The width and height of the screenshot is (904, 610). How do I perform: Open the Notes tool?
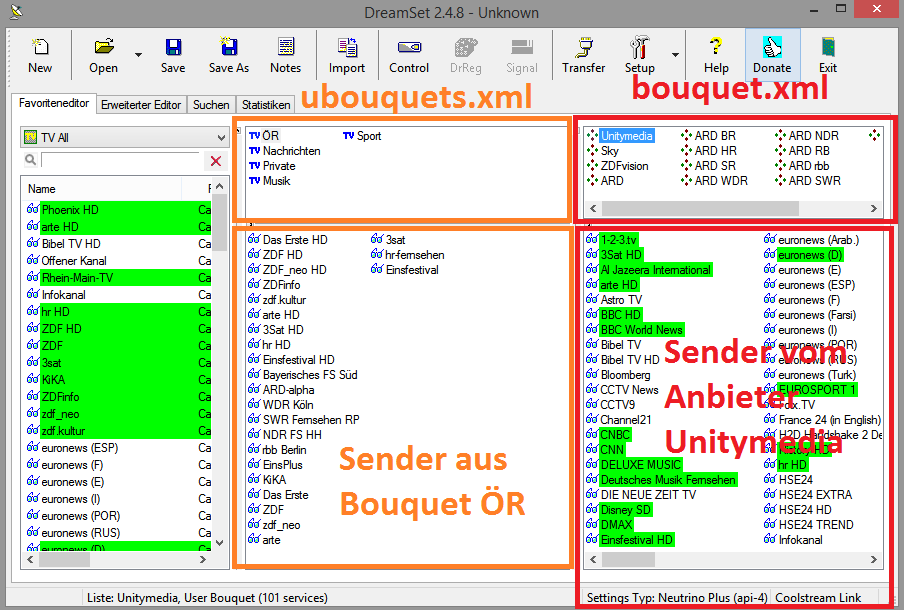point(285,54)
